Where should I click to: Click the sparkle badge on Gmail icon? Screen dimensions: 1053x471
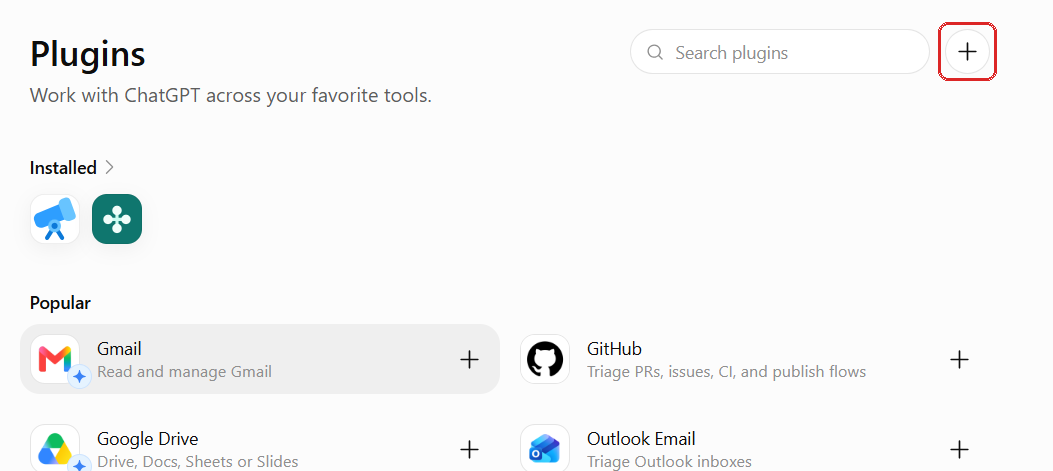(80, 377)
